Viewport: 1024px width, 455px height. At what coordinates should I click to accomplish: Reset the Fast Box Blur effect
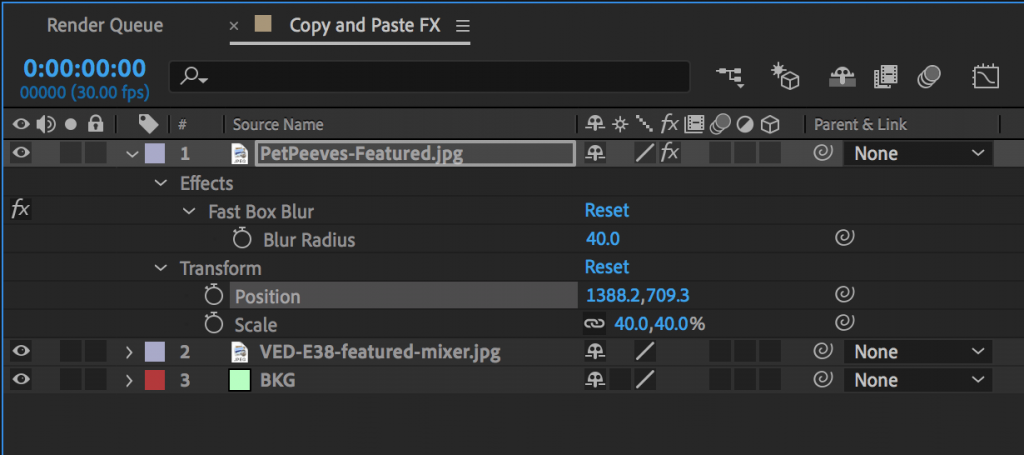pos(607,210)
